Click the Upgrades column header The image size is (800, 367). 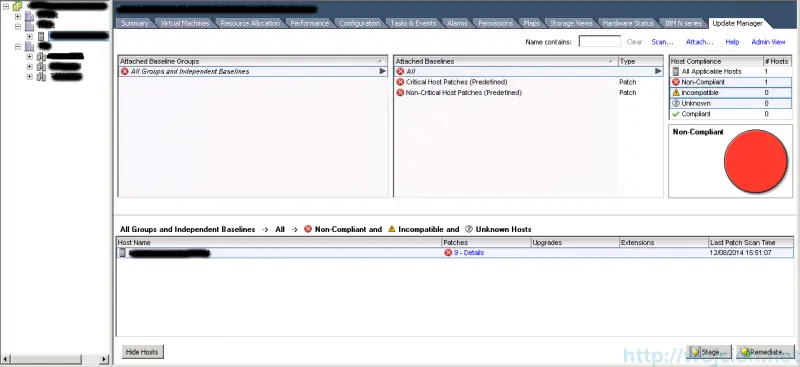coord(575,242)
